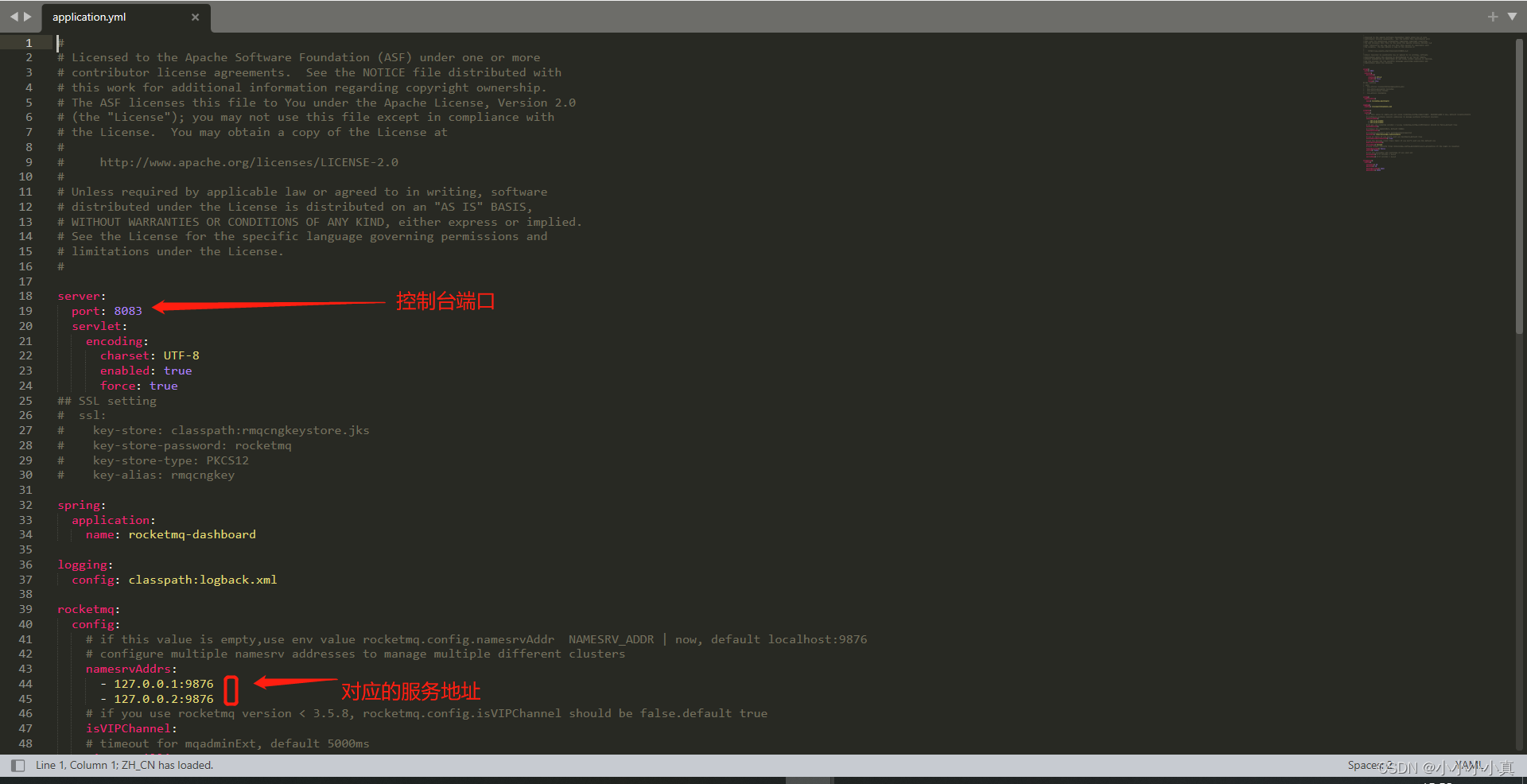Click the 'Line 1, Column 1' status text
Image resolution: width=1527 pixels, height=784 pixels.
click(76, 765)
